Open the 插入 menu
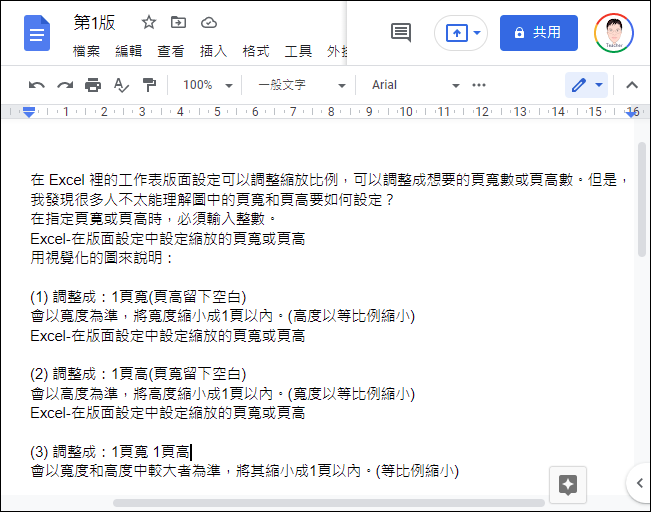This screenshot has width=651, height=512. coord(213,51)
